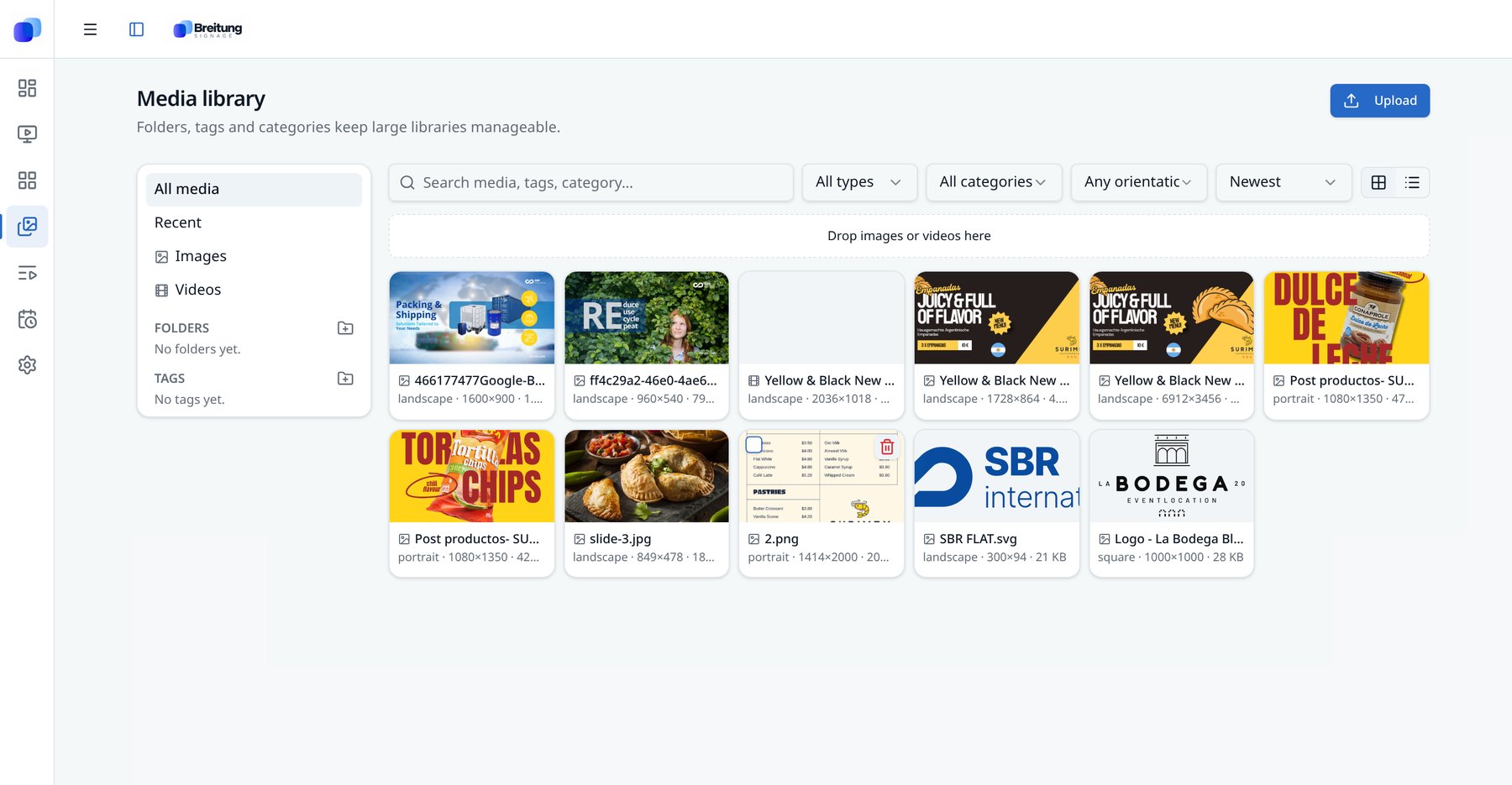Delete 2.png with the trash icon
Screen dimensions: 1512x785
[887, 447]
